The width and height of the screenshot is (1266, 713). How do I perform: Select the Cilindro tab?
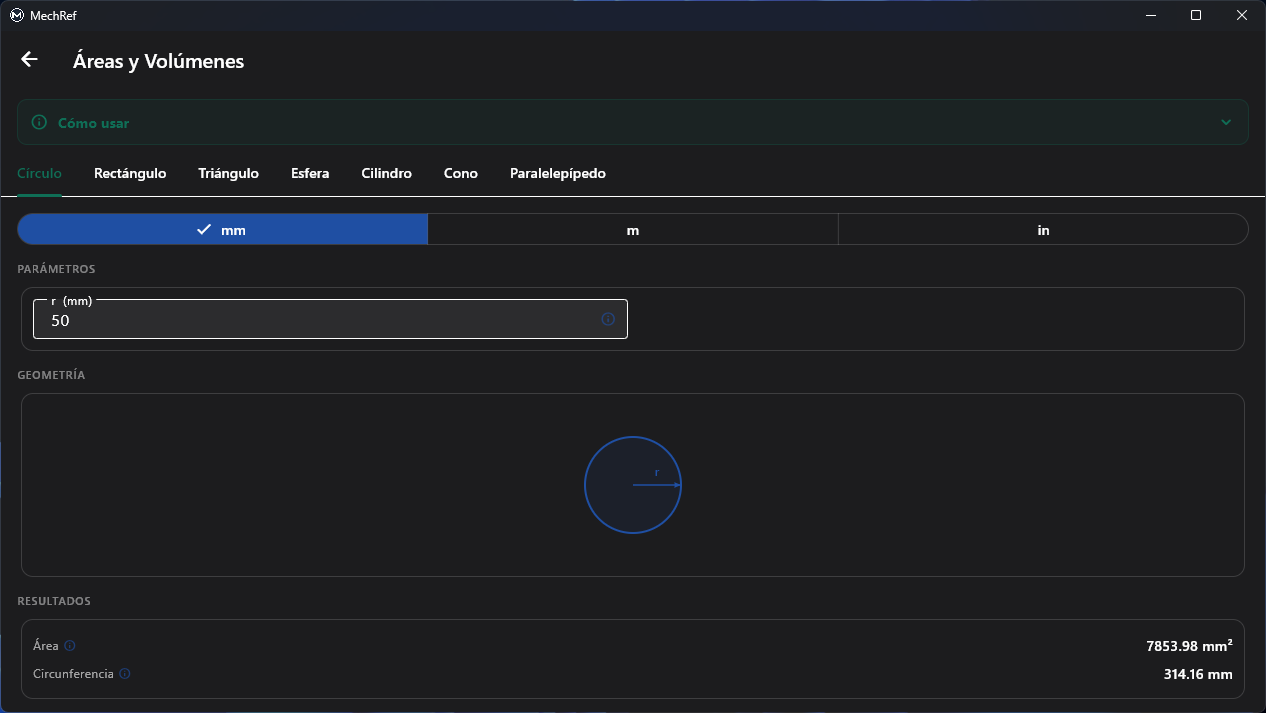[x=386, y=173]
